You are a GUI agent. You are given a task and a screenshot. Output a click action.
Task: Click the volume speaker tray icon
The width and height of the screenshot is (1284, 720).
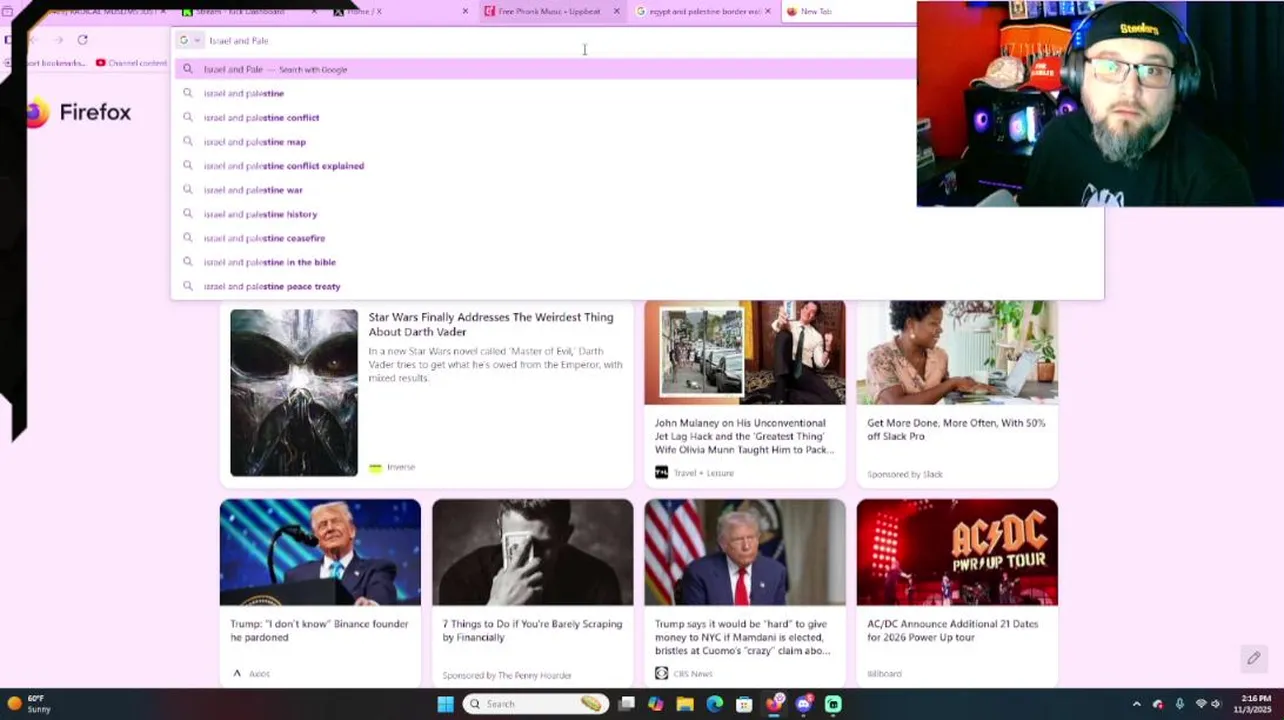tap(1216, 704)
